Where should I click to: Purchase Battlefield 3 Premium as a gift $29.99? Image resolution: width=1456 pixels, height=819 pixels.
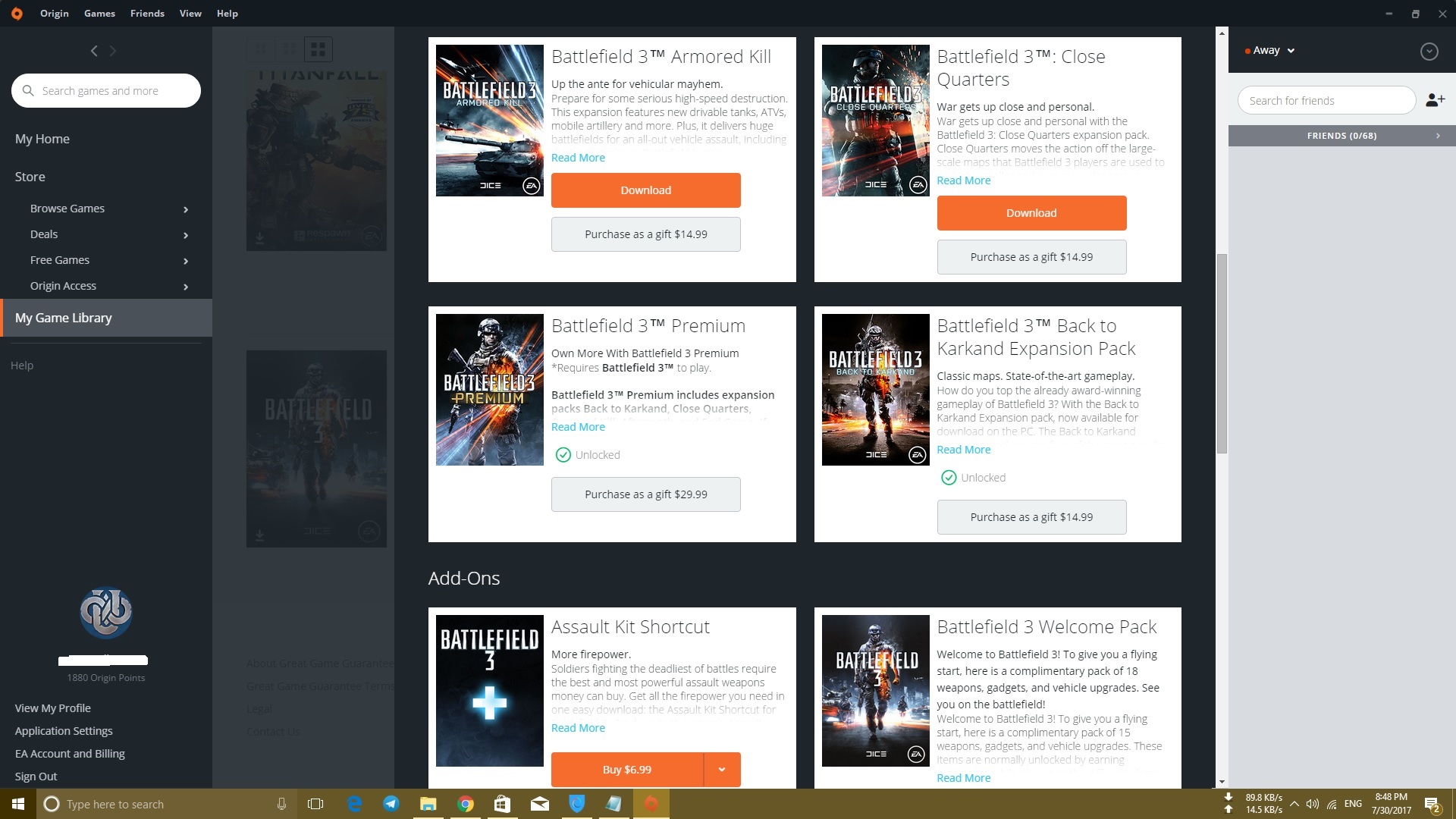pyautogui.click(x=646, y=494)
